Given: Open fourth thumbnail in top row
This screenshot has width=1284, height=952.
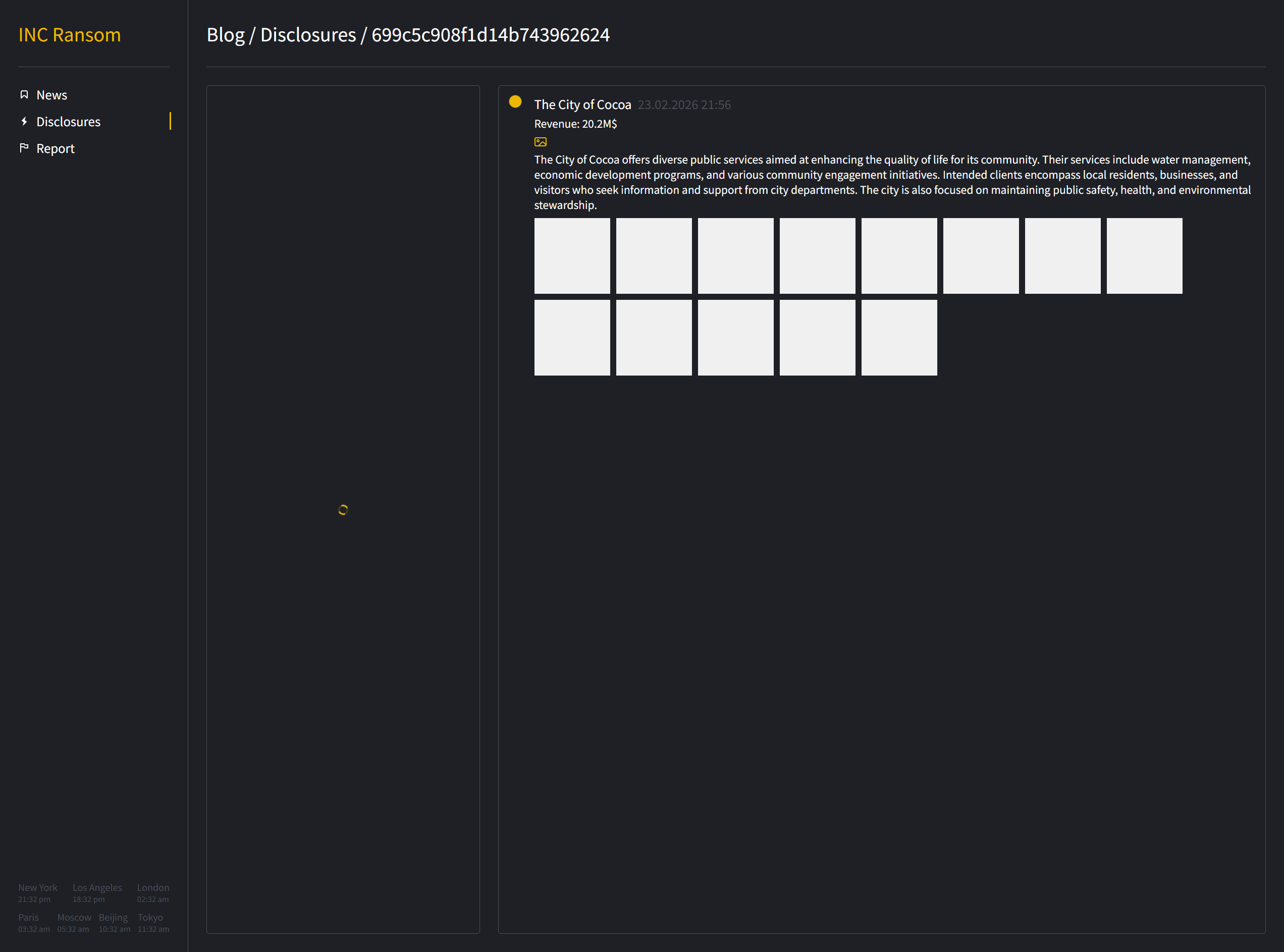Looking at the screenshot, I should point(818,256).
